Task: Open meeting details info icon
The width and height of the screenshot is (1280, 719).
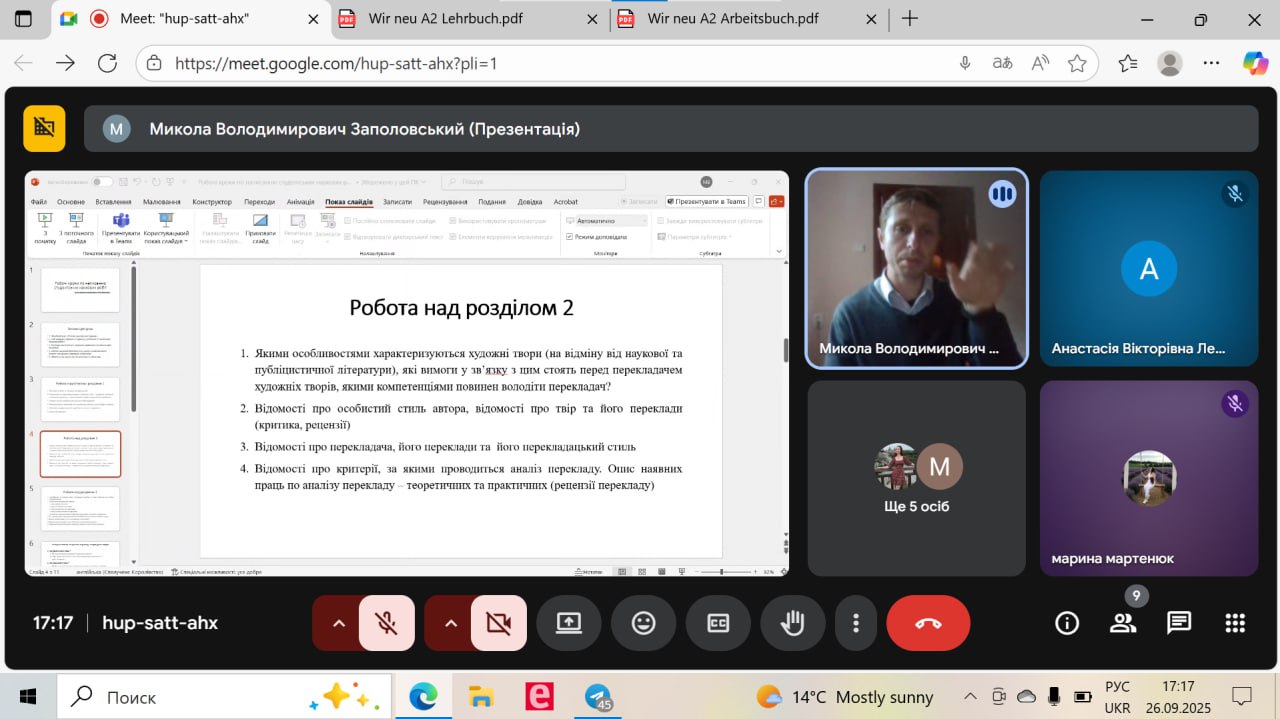Action: (x=1067, y=623)
